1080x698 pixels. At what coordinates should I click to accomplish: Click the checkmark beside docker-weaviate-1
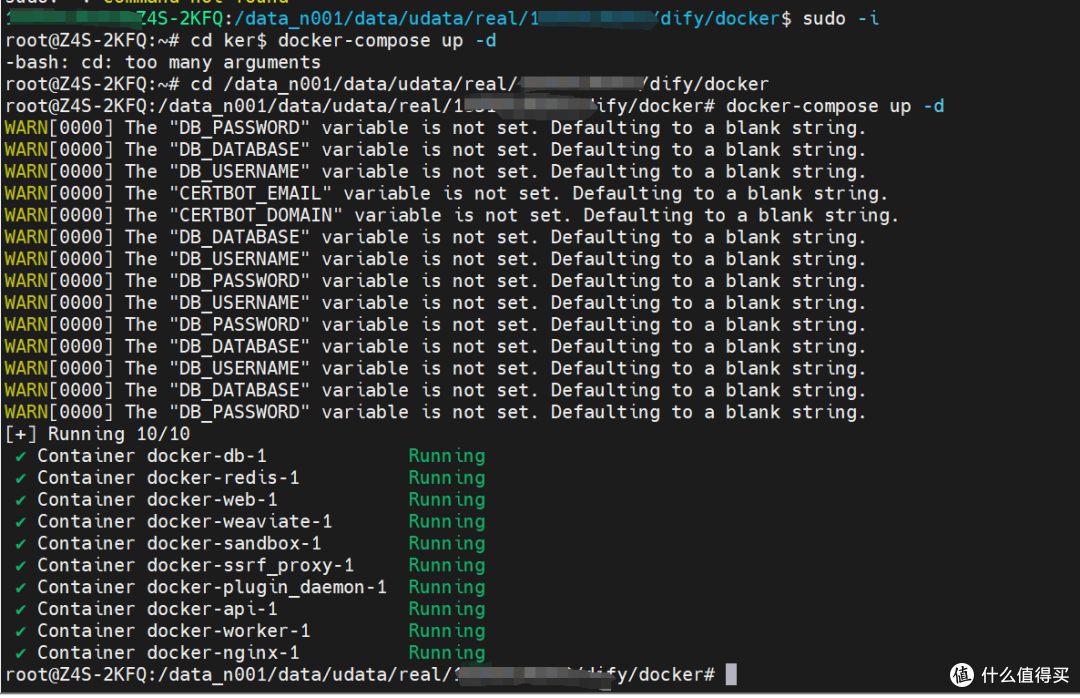tap(22, 521)
